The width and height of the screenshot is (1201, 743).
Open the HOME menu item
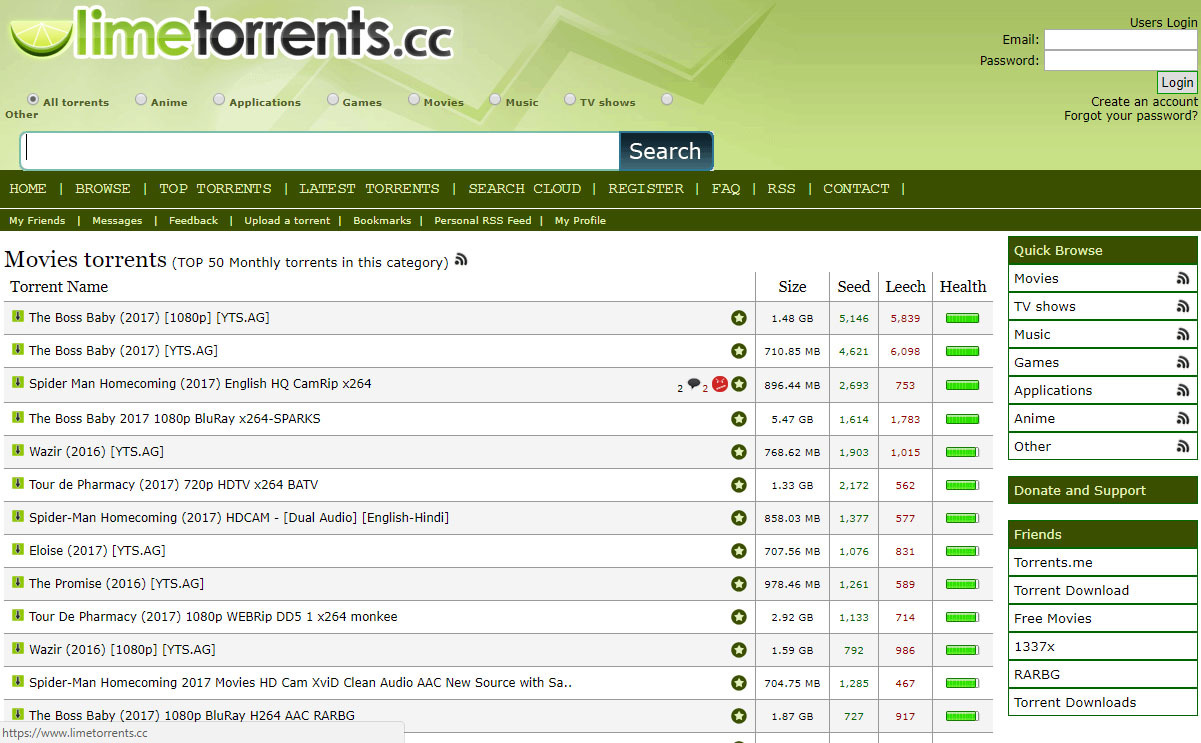pos(28,188)
